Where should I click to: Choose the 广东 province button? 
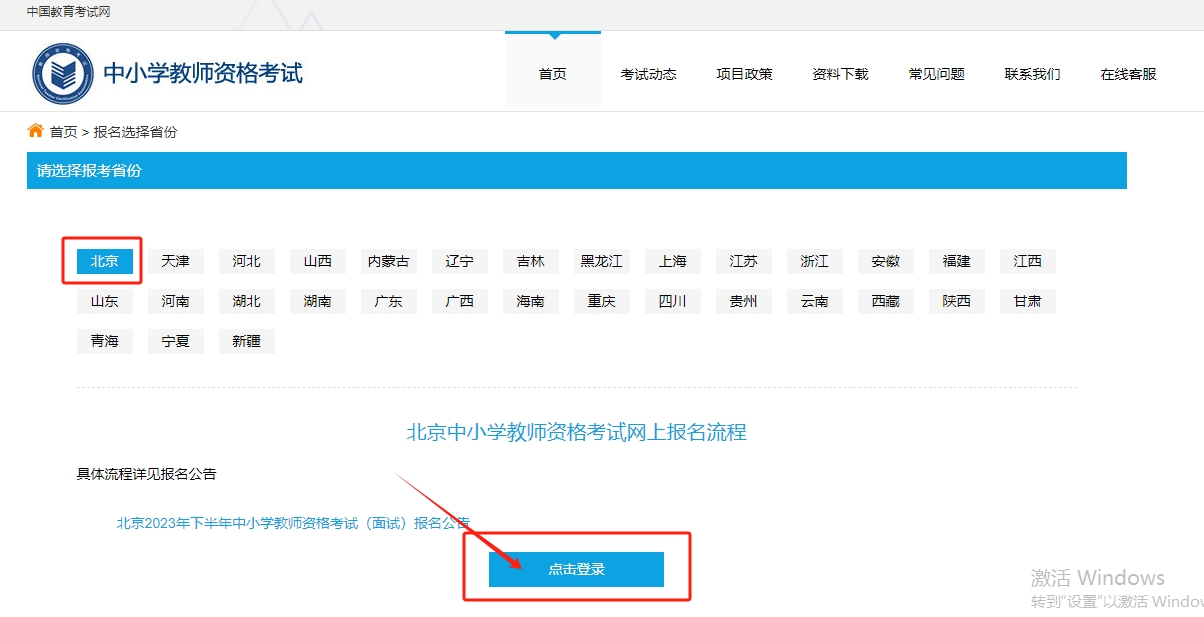tap(388, 301)
